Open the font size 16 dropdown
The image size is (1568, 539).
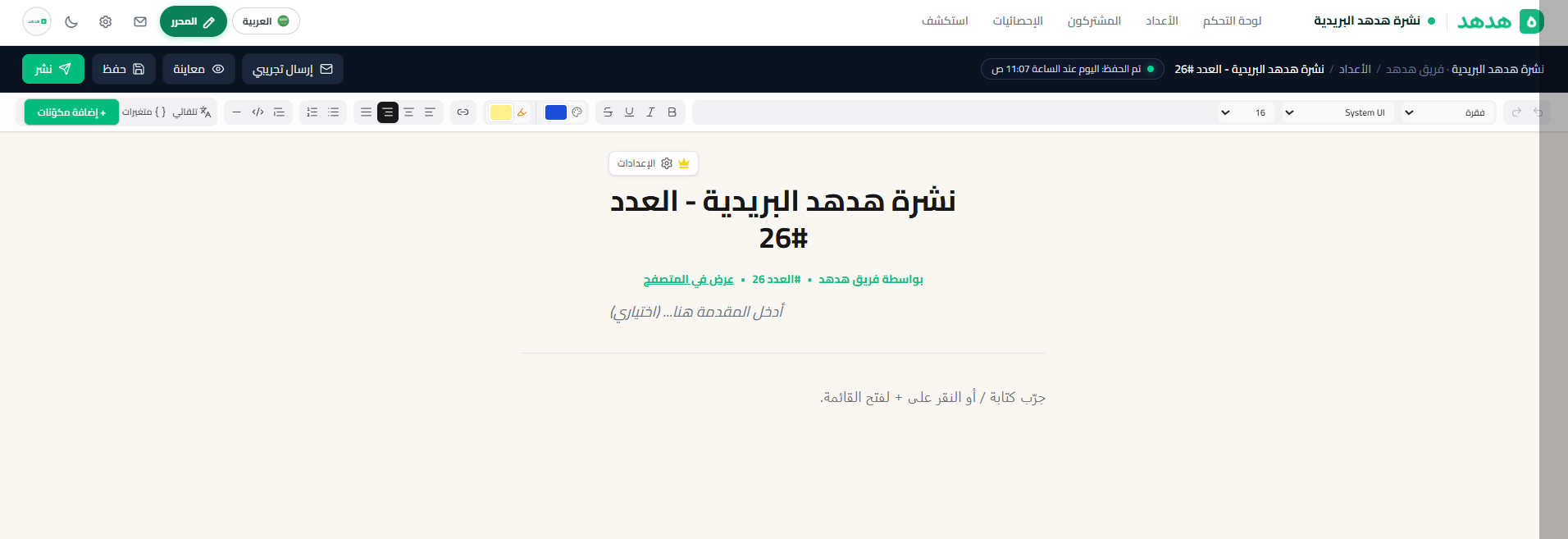(x=1245, y=112)
